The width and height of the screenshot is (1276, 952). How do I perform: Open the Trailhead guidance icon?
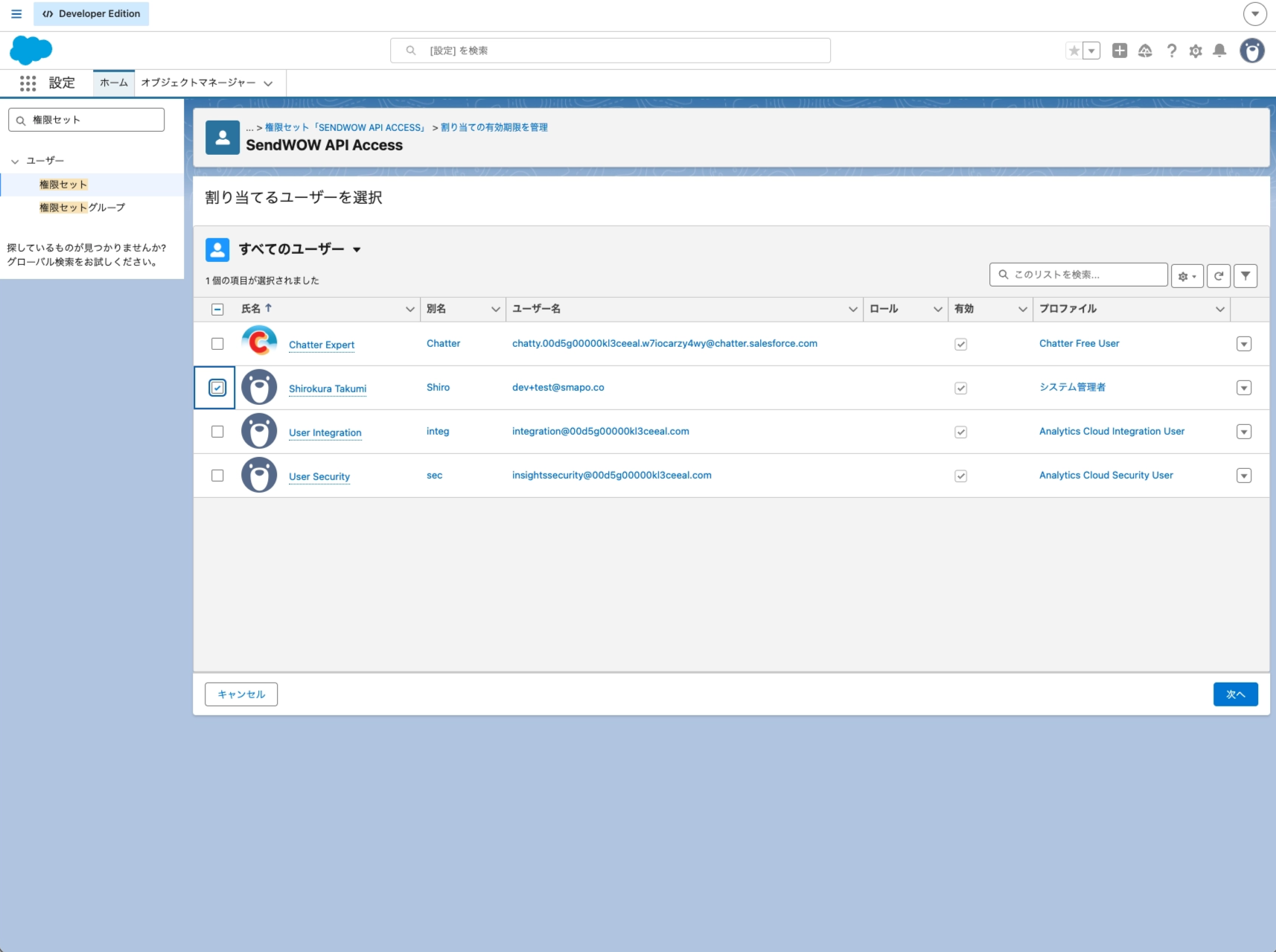pos(1145,51)
